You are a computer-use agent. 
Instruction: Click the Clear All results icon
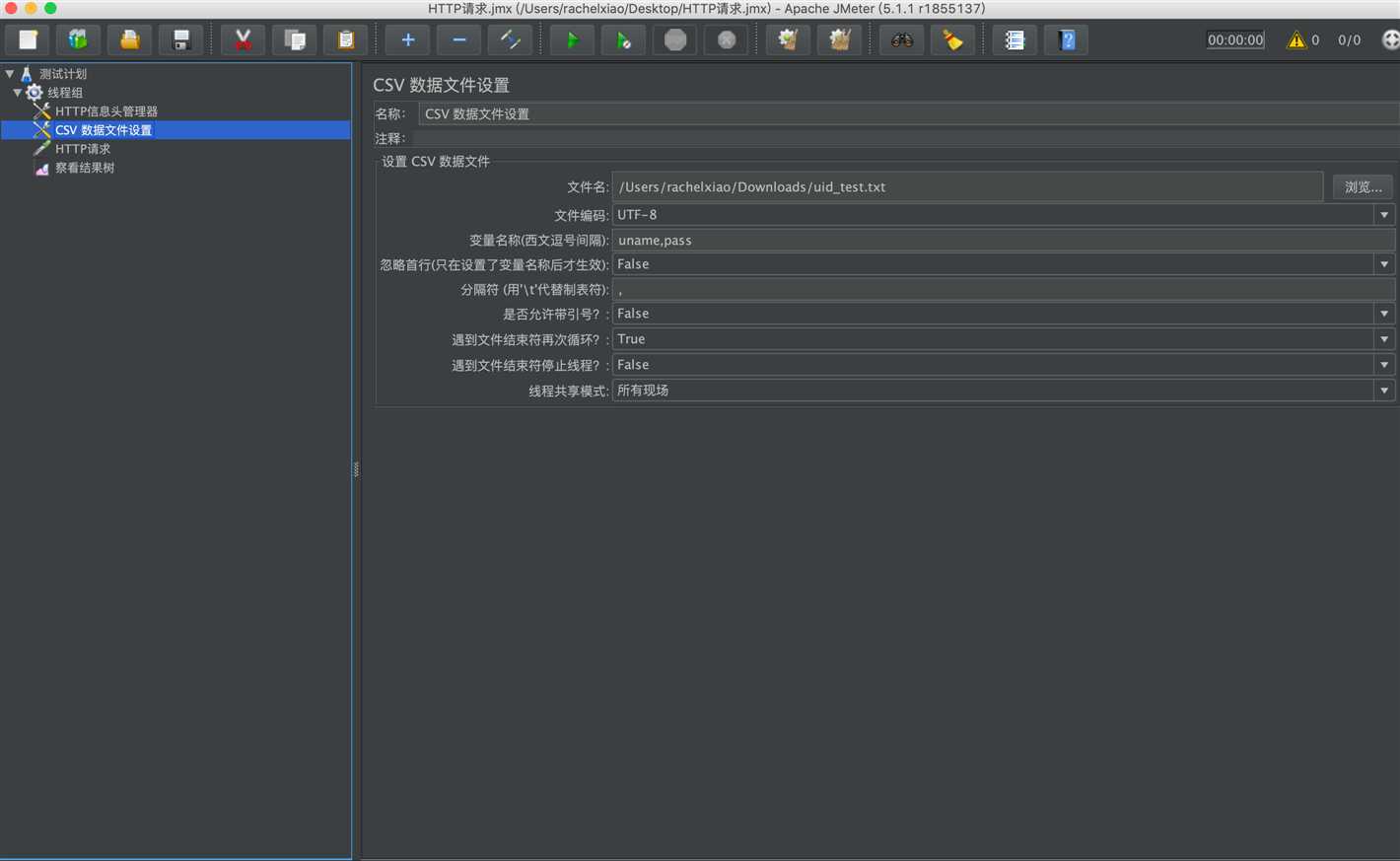tap(839, 40)
